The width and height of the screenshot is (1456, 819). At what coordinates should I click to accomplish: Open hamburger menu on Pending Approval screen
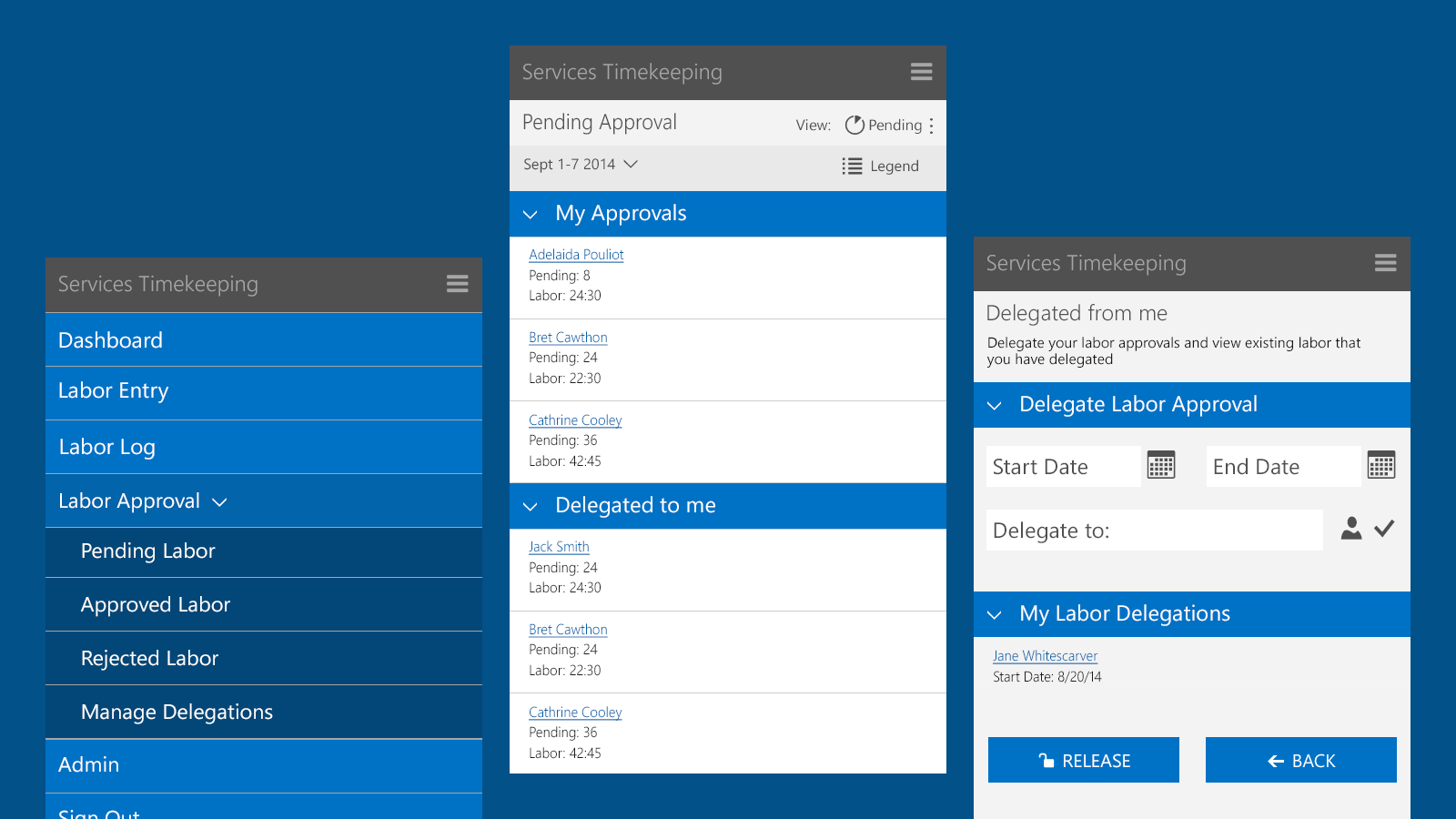pos(921,72)
